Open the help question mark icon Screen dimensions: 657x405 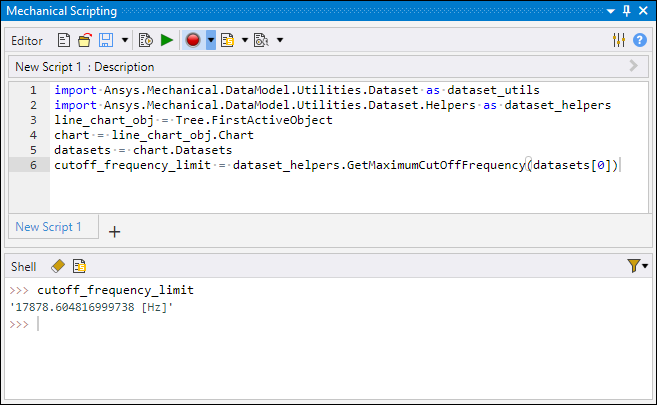(x=640, y=41)
